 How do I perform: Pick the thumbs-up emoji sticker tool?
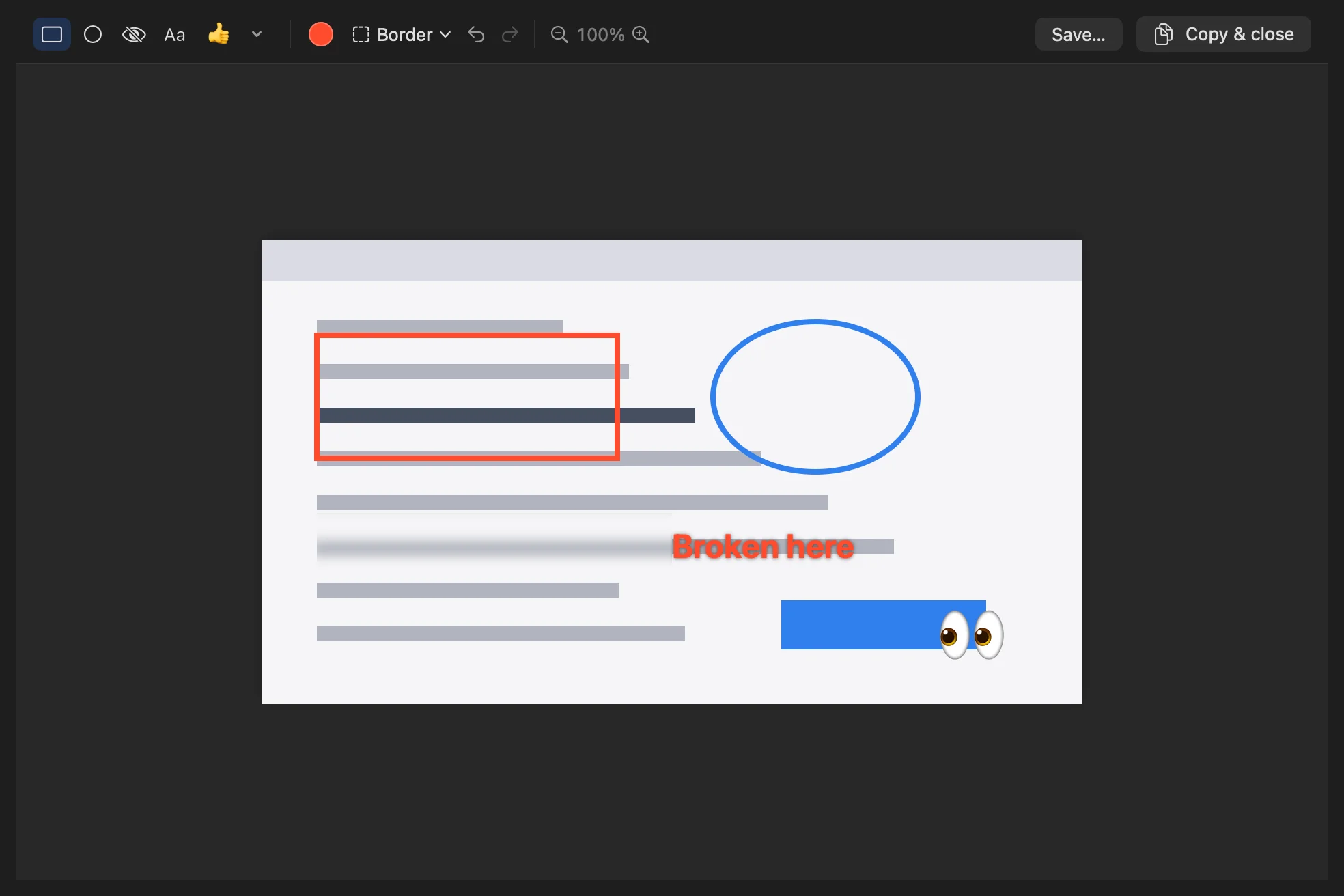coord(219,34)
